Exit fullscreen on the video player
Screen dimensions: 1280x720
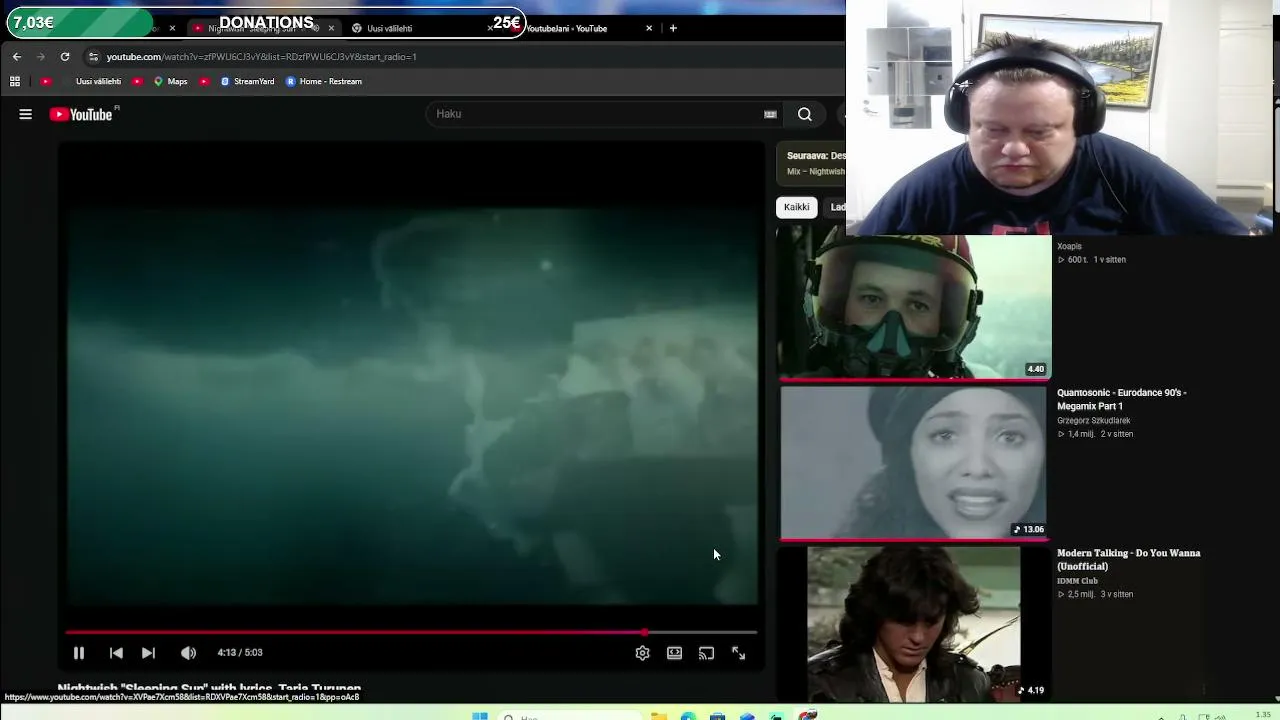pyautogui.click(x=738, y=653)
